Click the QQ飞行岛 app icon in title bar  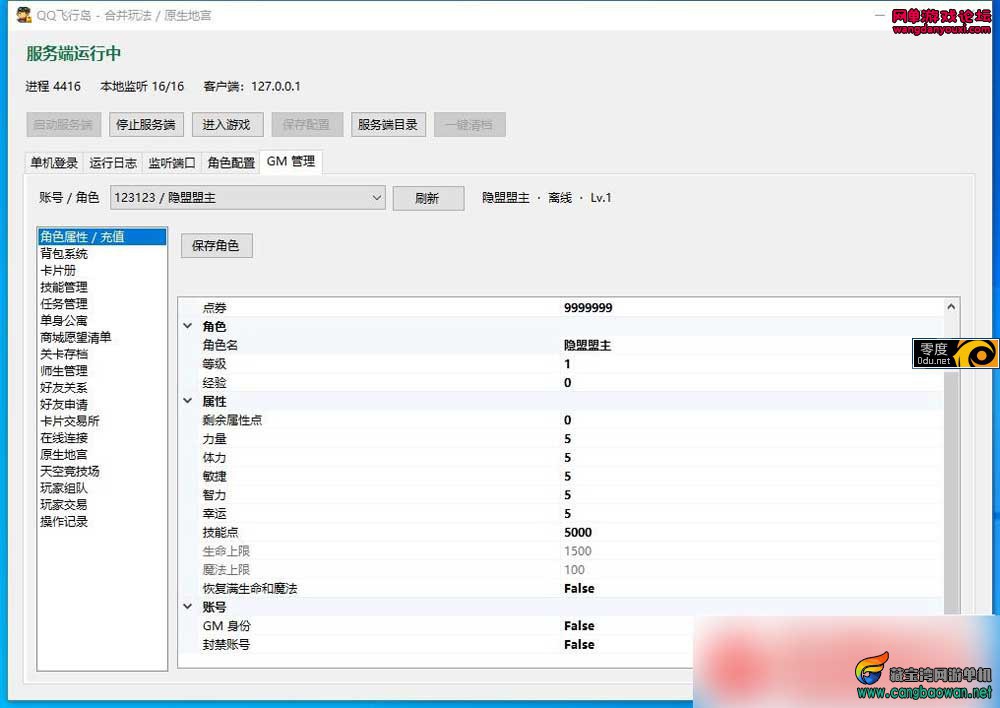24,15
